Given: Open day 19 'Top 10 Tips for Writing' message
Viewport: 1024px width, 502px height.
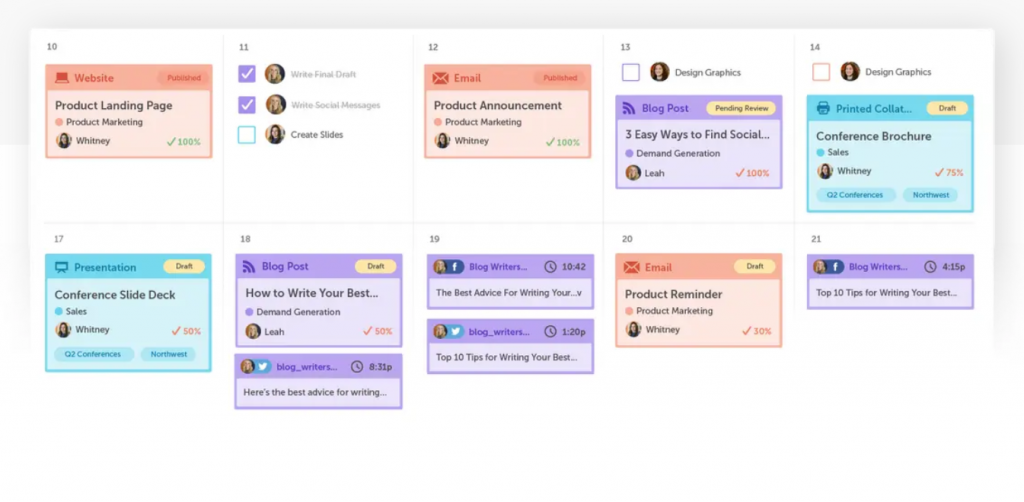Looking at the screenshot, I should pos(507,357).
